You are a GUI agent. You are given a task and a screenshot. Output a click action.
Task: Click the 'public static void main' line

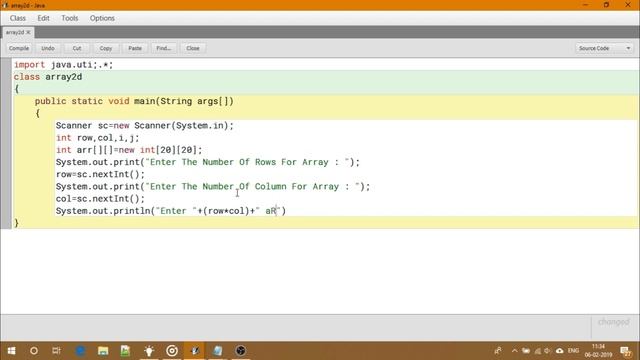(x=134, y=101)
